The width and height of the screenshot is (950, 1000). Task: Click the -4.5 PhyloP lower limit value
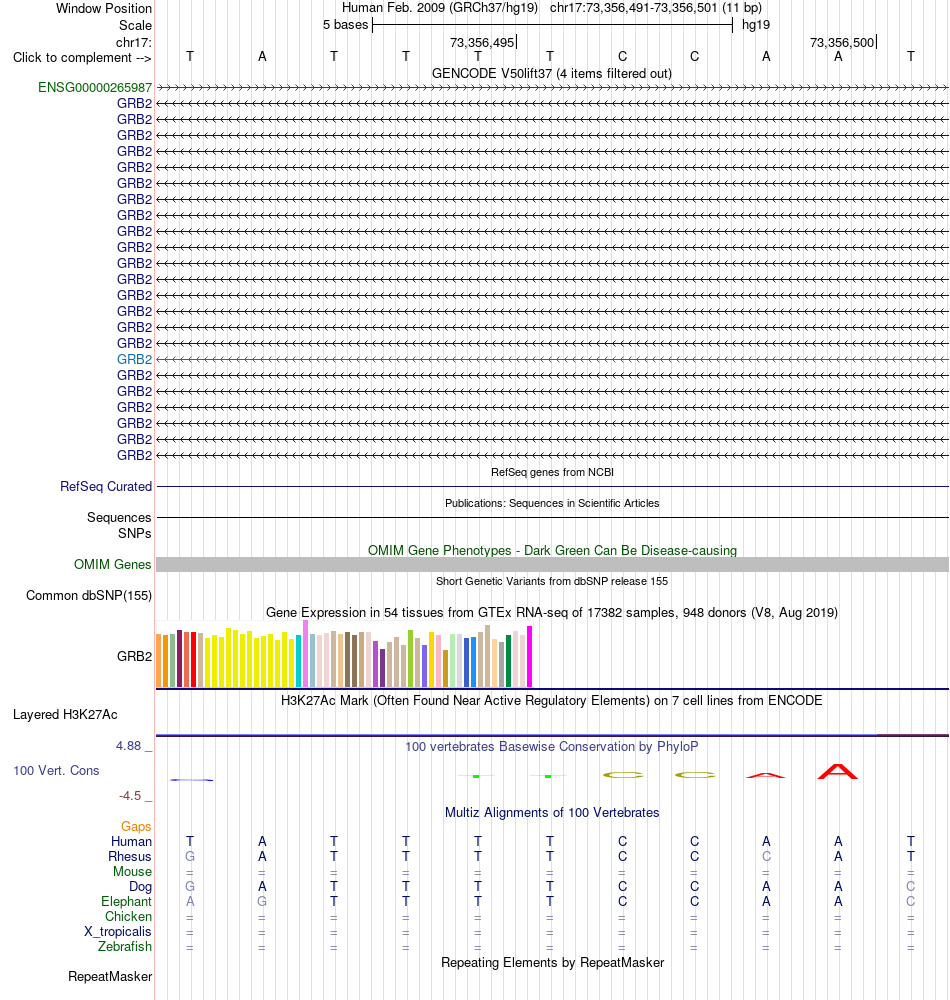click(130, 796)
